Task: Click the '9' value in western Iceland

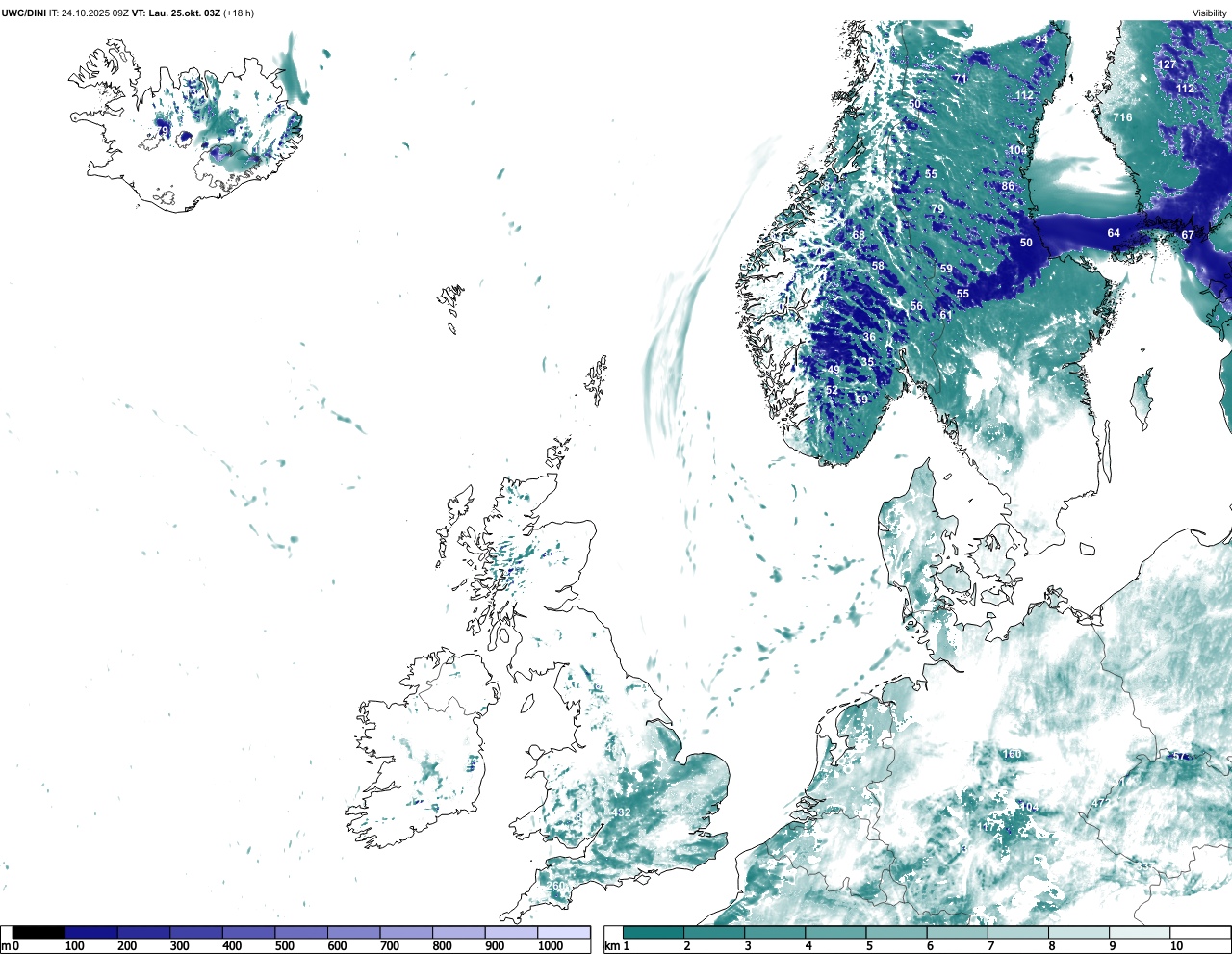Action: tap(165, 131)
